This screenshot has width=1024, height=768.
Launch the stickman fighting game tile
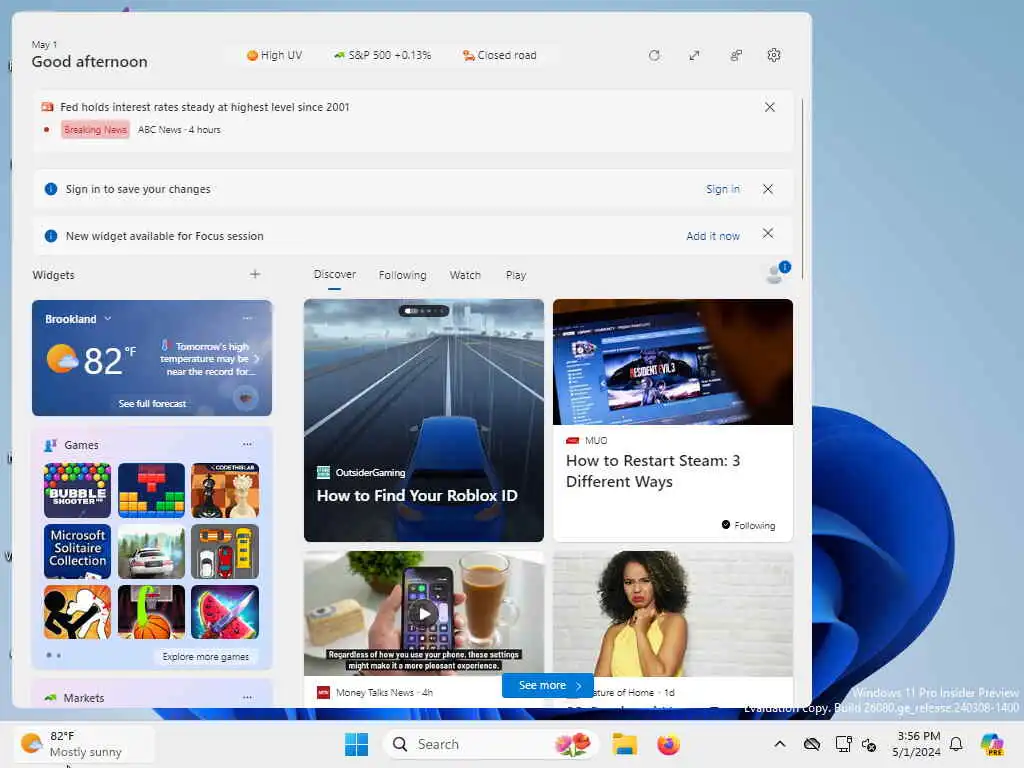(77, 612)
